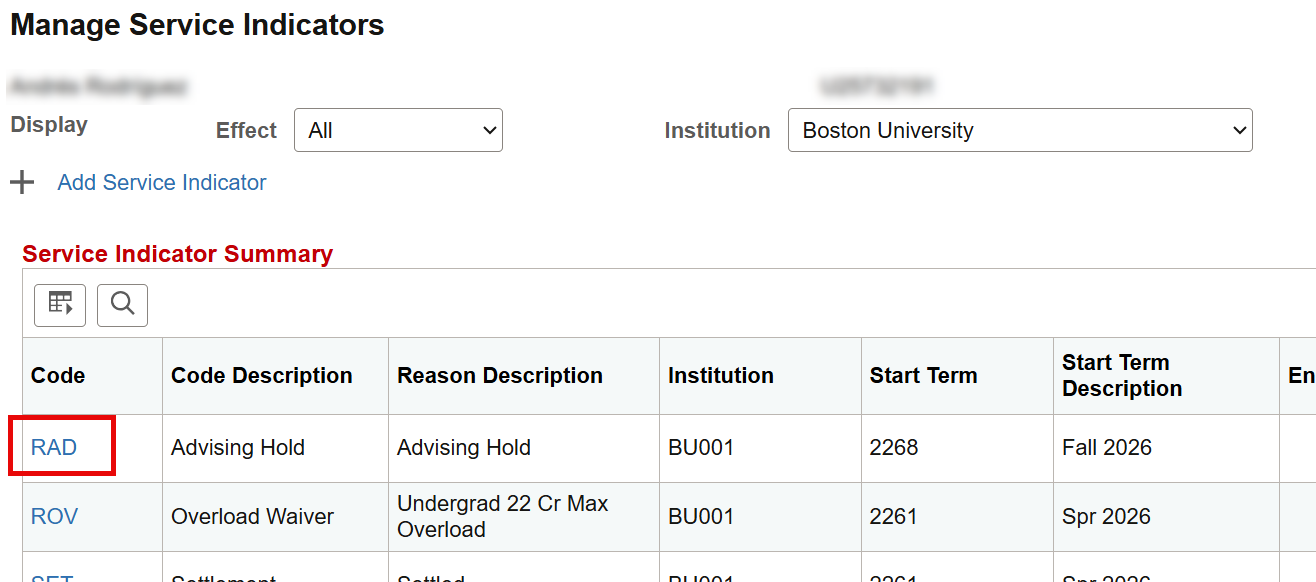Click the Service Indicator Summary heading
The height and width of the screenshot is (582, 1316).
pos(177,254)
